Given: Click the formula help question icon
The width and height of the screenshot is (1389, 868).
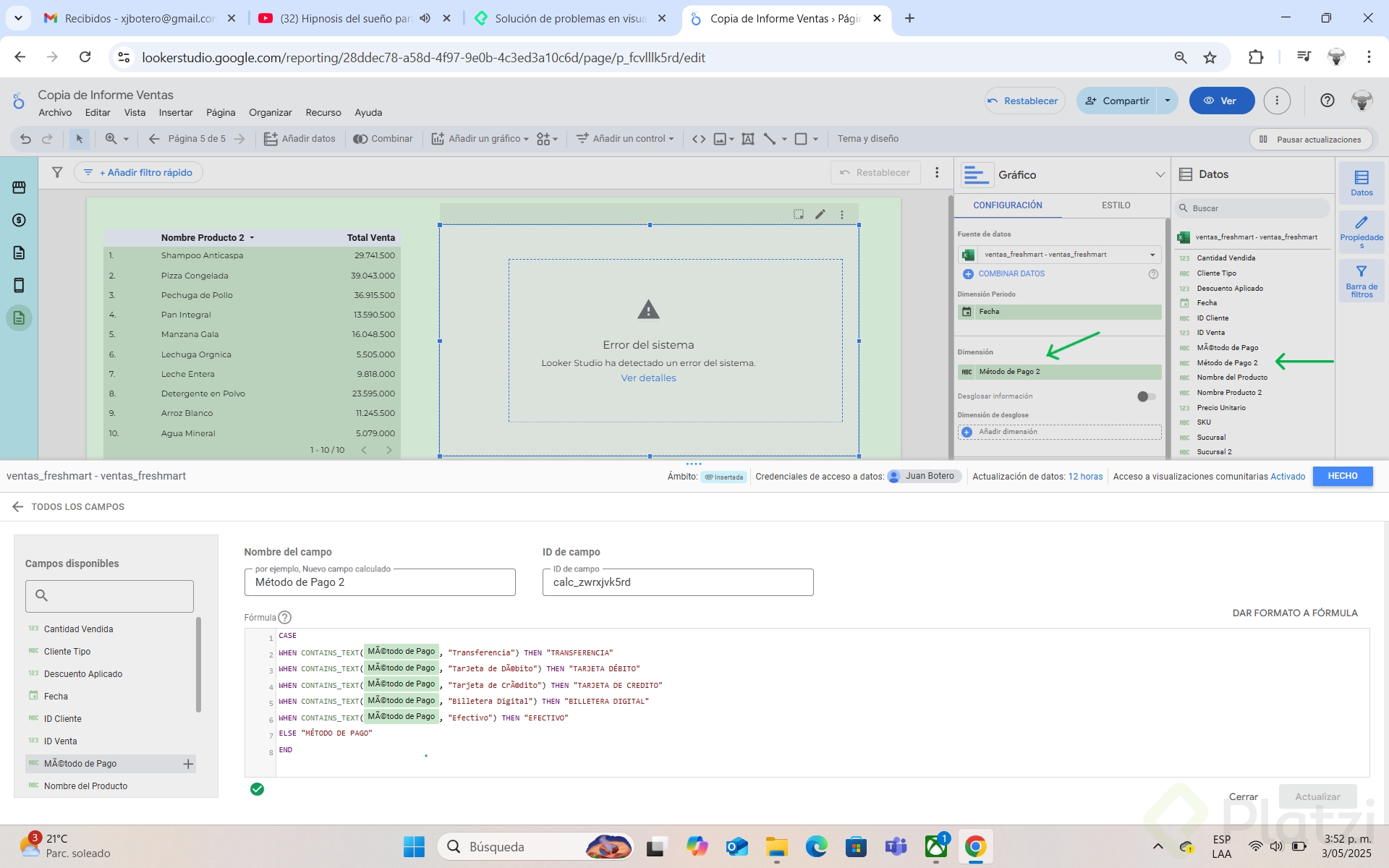Looking at the screenshot, I should (285, 617).
